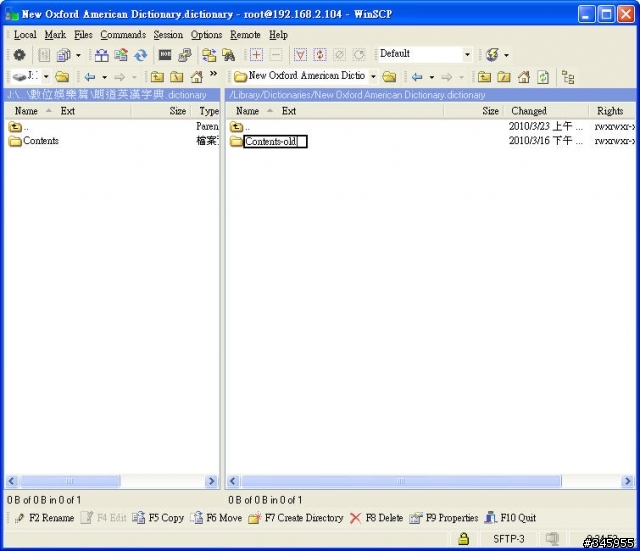Click local Open Directory folder icon
Image resolution: width=640 pixels, height=551 pixels.
[x=62, y=77]
